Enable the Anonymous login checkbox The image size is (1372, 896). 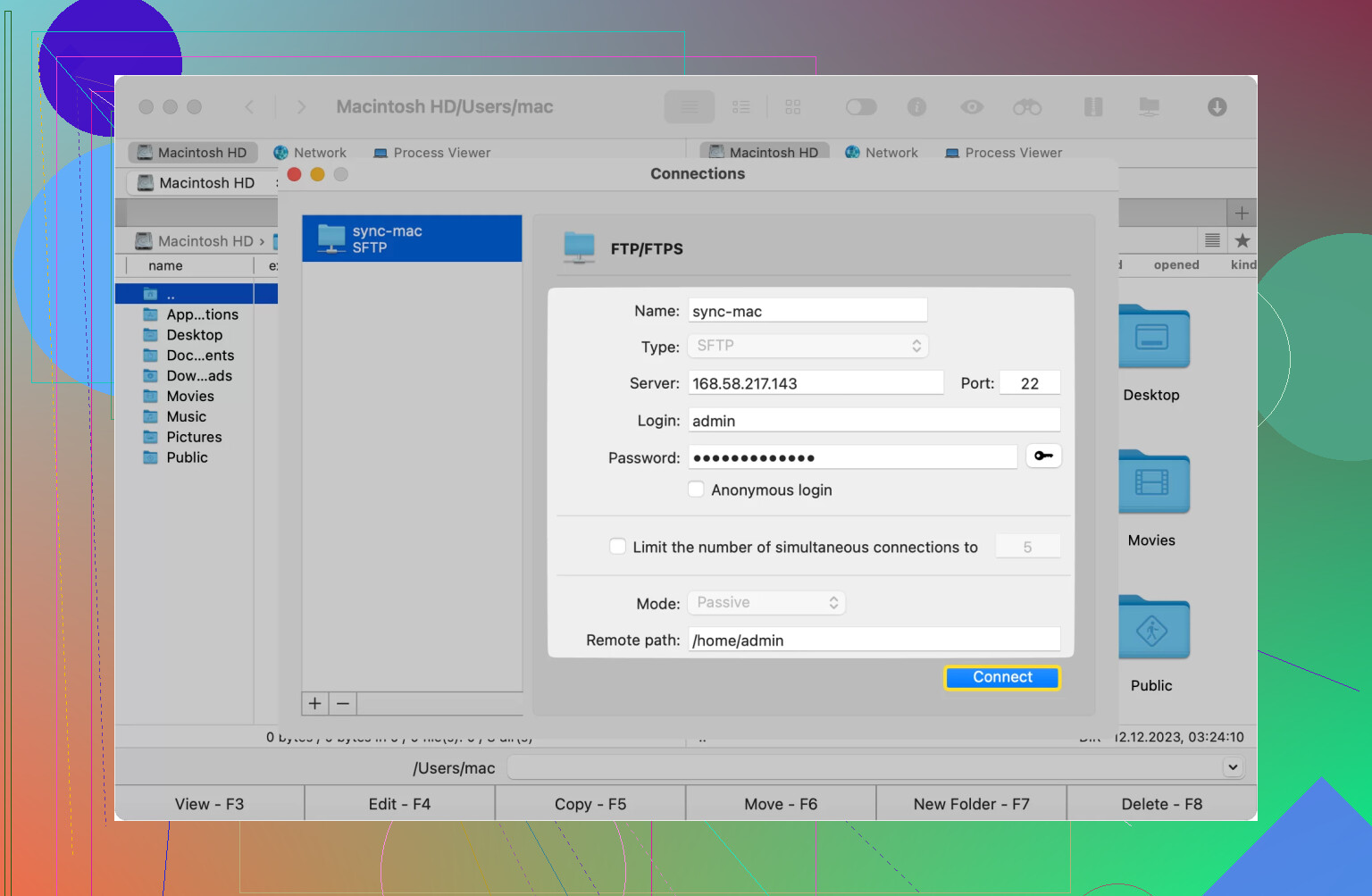click(697, 490)
